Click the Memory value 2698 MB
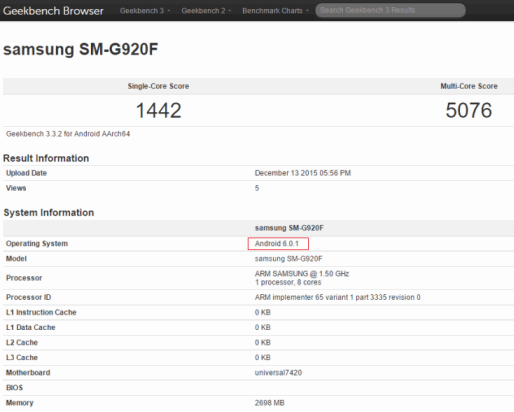Image resolution: width=514 pixels, height=412 pixels. (269, 403)
